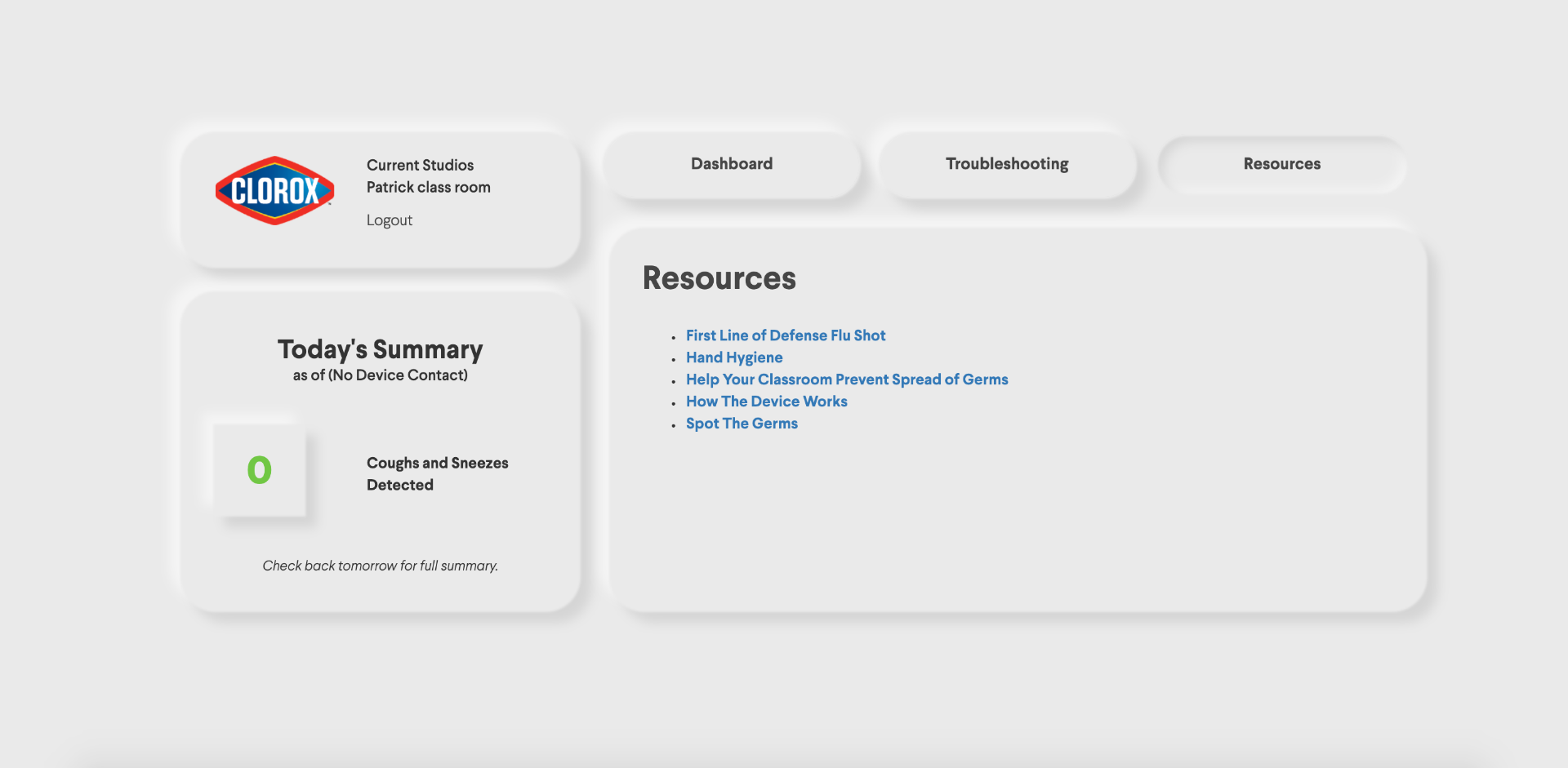Click the Today's Summary heading
Screen dimensions: 1568x768
[x=380, y=349]
